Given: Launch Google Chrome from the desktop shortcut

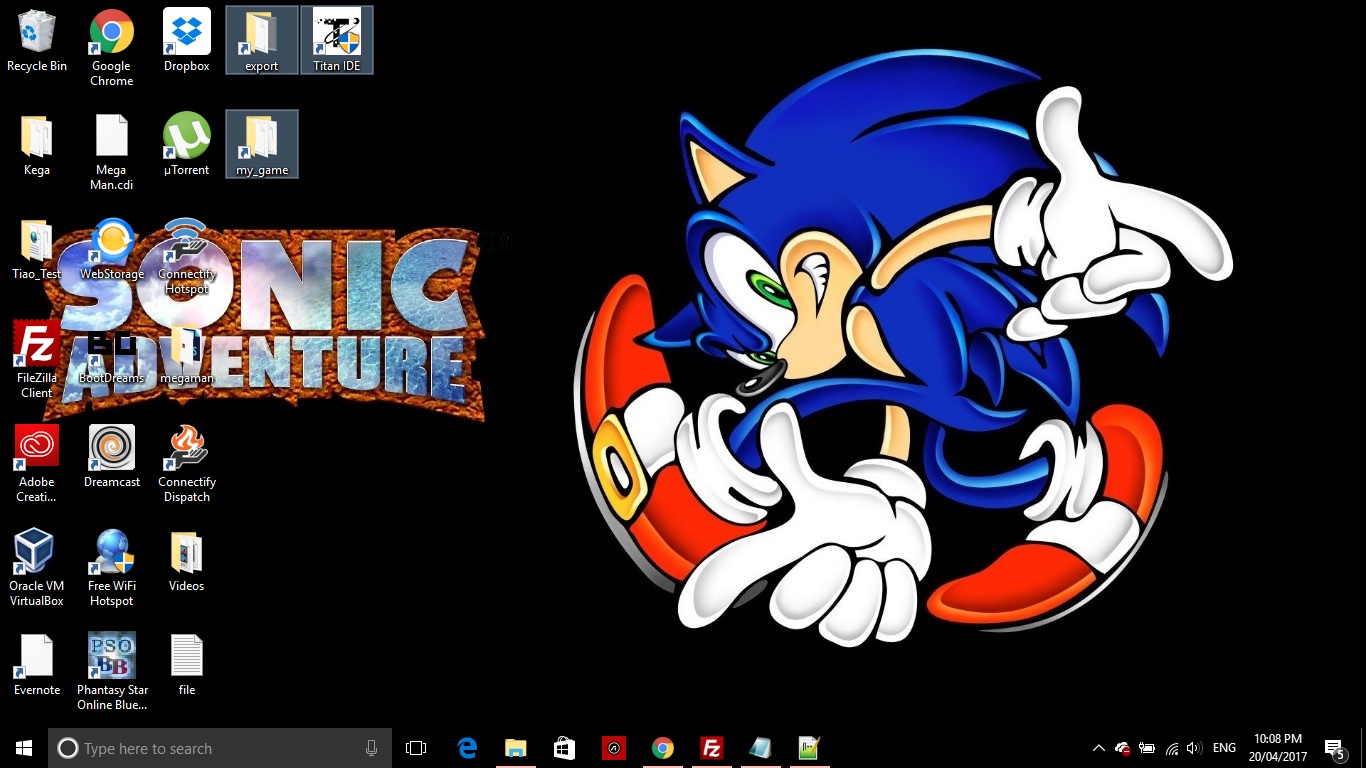Looking at the screenshot, I should [x=112, y=47].
